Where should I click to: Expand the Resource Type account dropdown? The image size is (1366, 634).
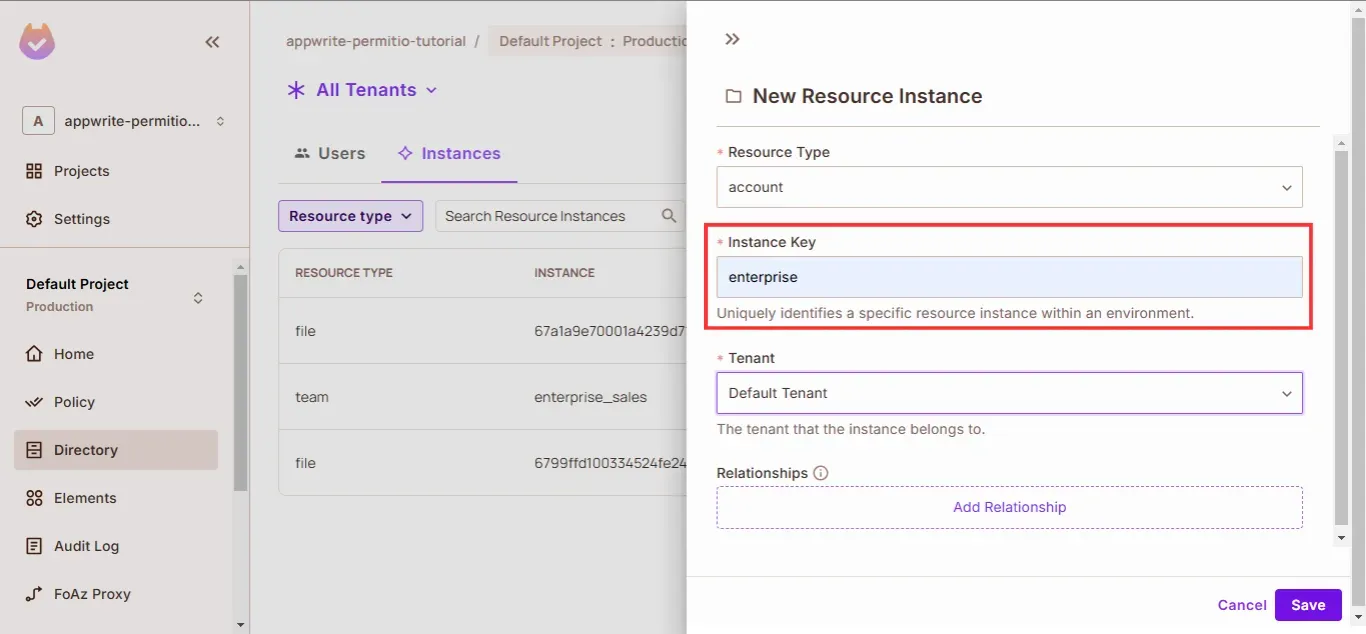click(1009, 187)
